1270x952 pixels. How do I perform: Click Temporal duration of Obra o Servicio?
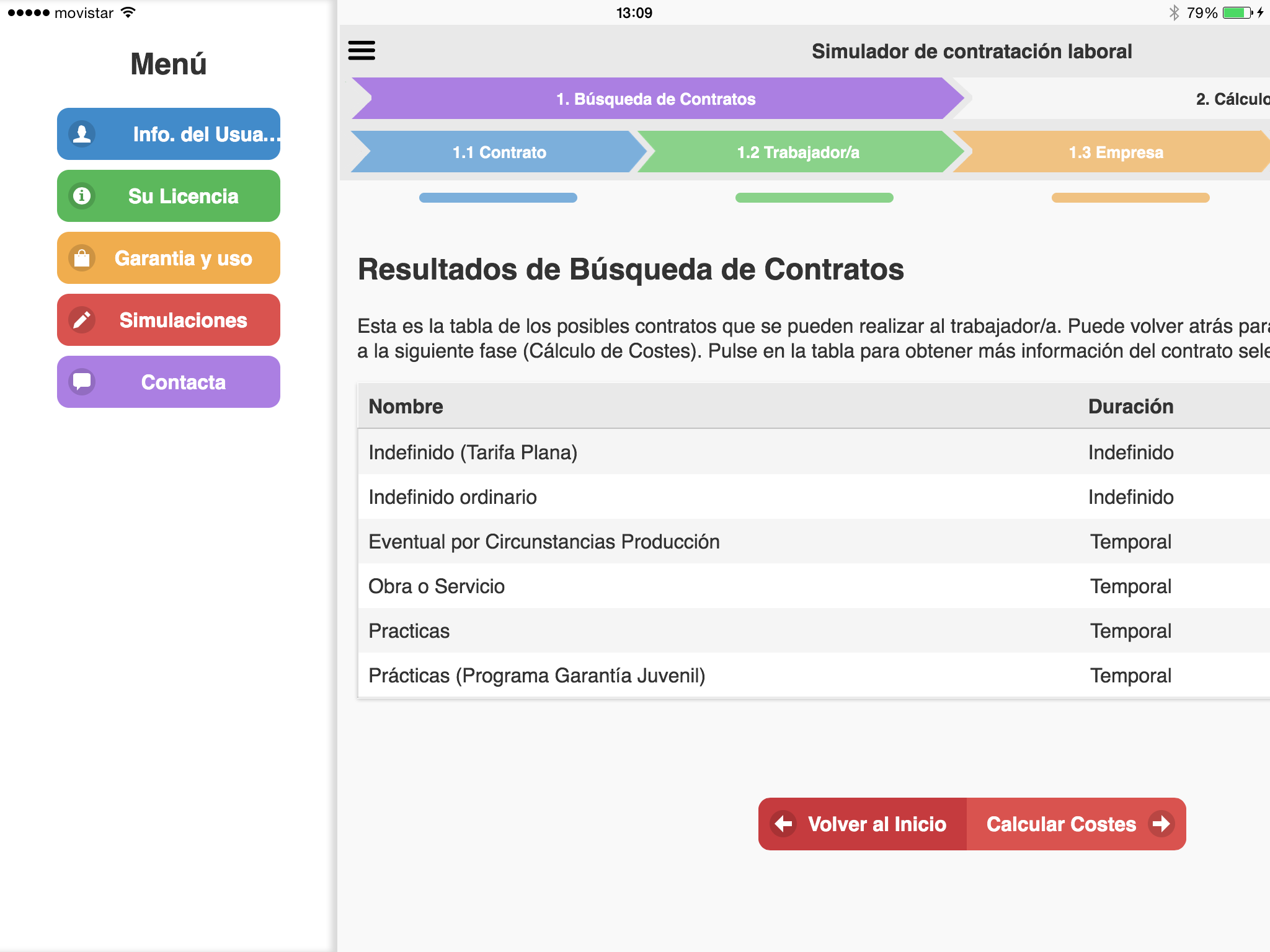pyautogui.click(x=1130, y=586)
